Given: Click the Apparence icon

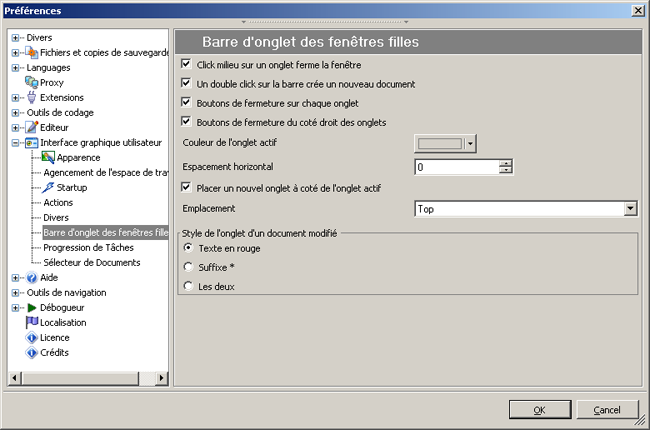Looking at the screenshot, I should (x=48, y=157).
